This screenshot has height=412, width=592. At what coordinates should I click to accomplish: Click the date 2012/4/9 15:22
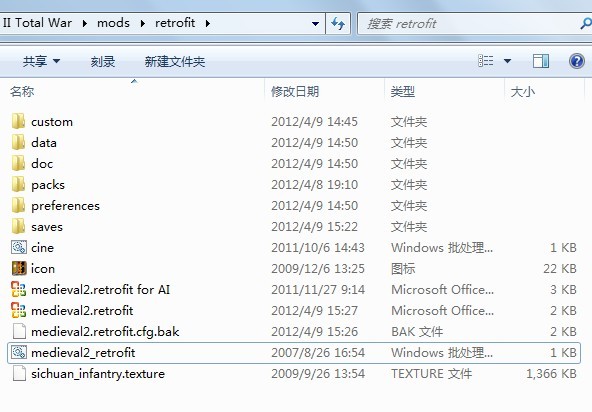click(x=314, y=227)
